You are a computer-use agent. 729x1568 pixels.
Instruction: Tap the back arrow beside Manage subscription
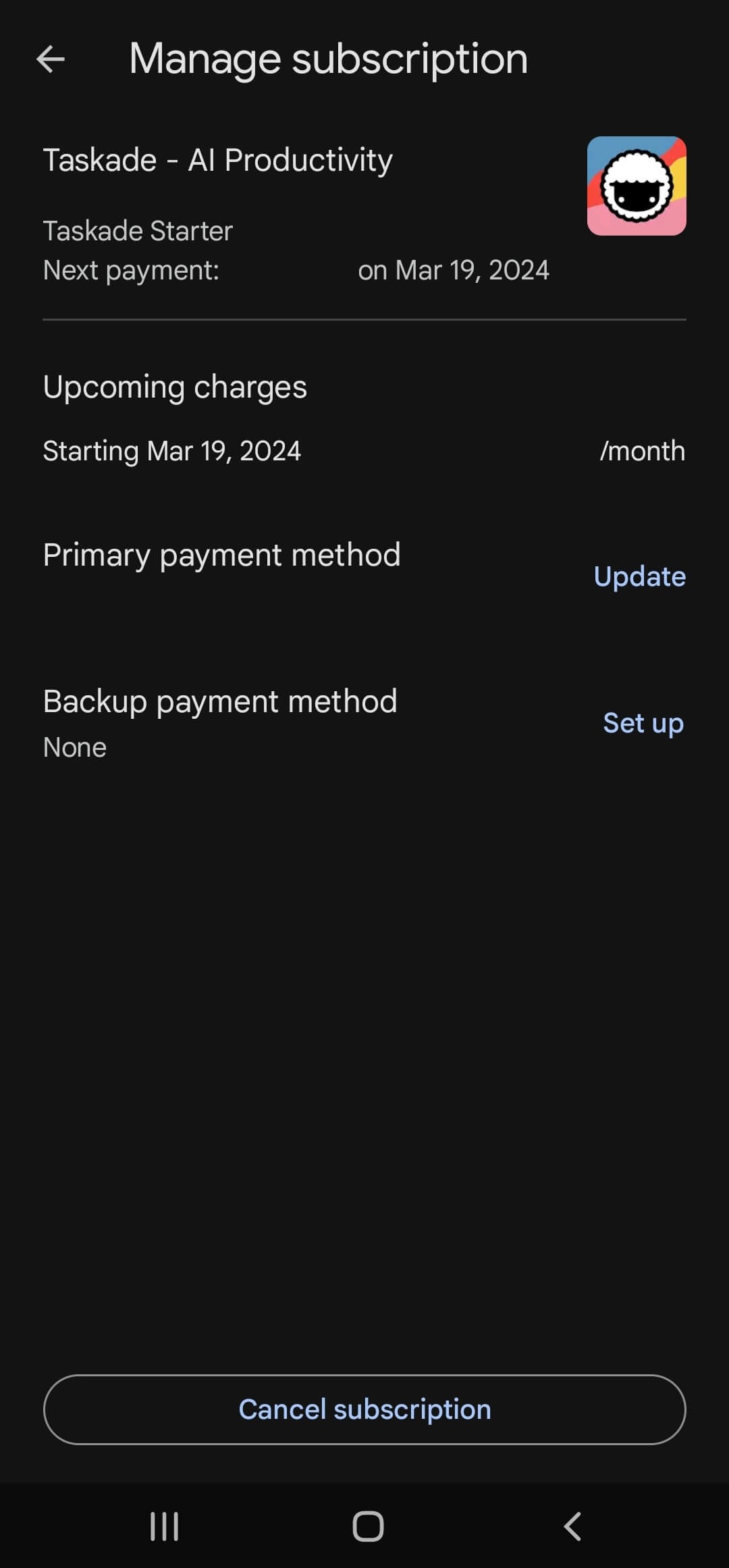tap(51, 59)
